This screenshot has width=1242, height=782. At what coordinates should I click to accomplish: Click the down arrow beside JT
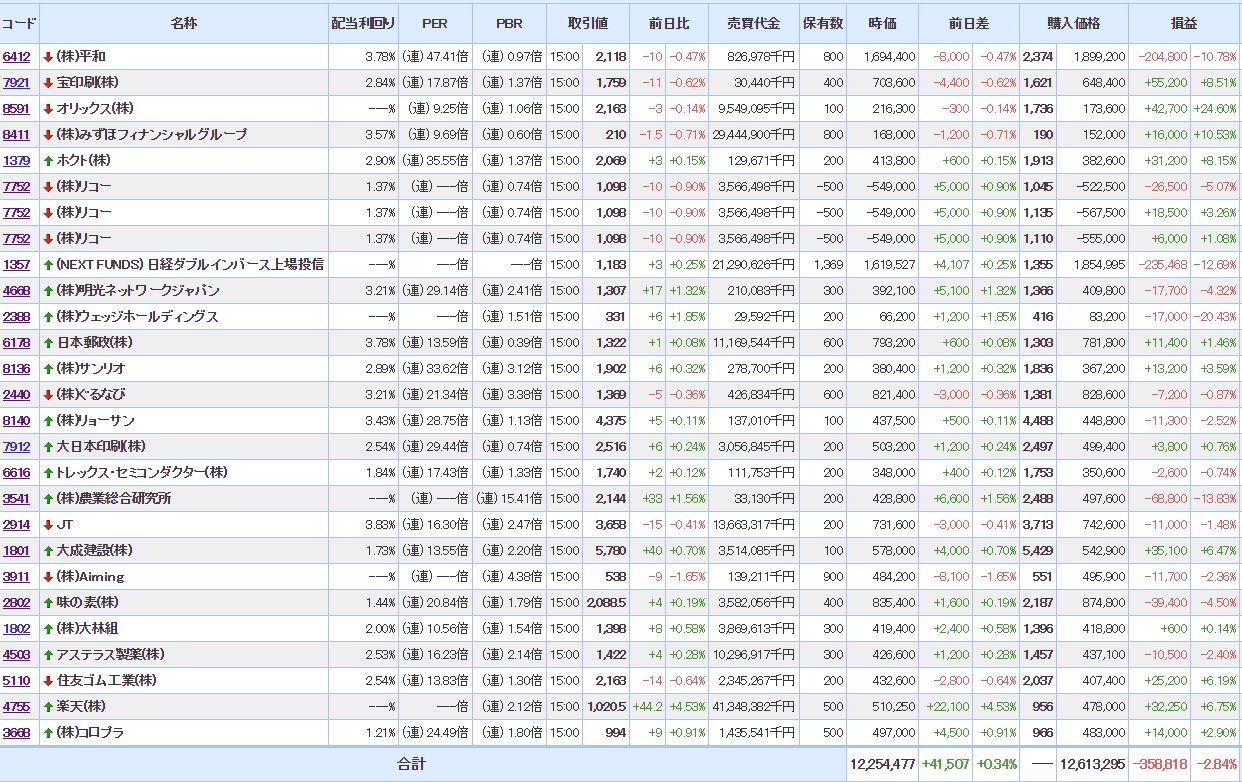pos(48,525)
